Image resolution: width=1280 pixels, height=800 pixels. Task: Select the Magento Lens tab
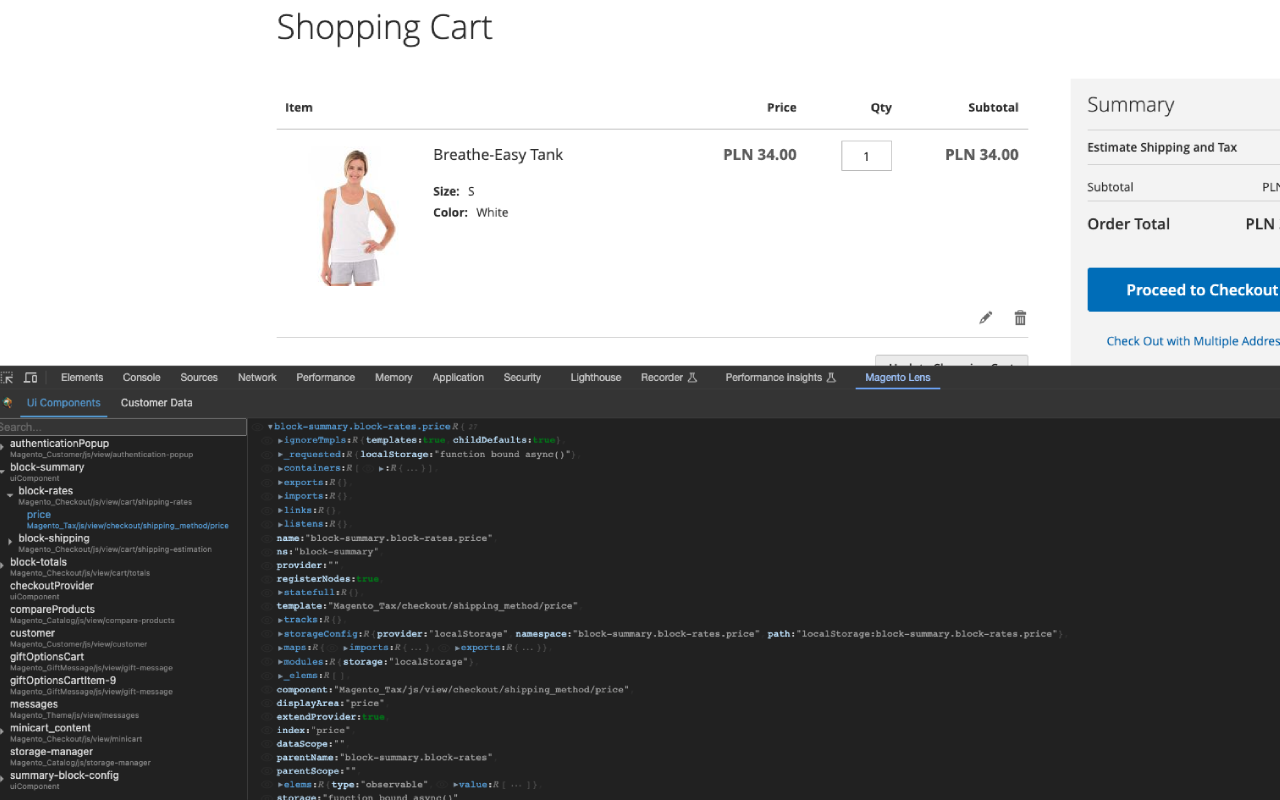(x=898, y=378)
